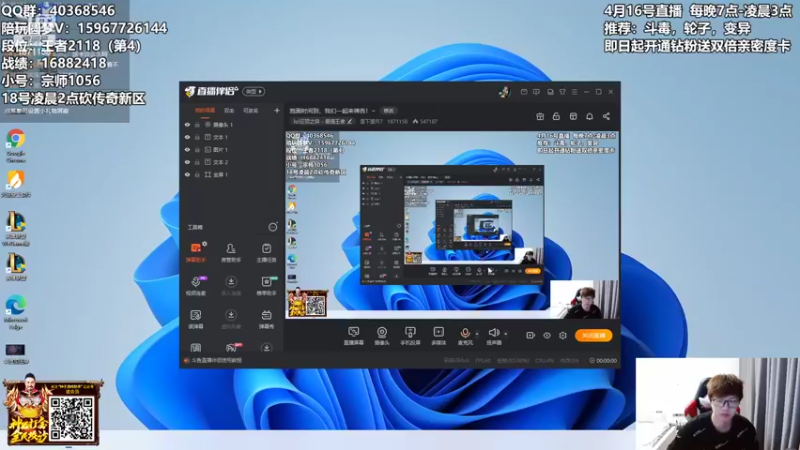
Task: Toggle the eye icon for 文本 2 layer
Action: 187,162
